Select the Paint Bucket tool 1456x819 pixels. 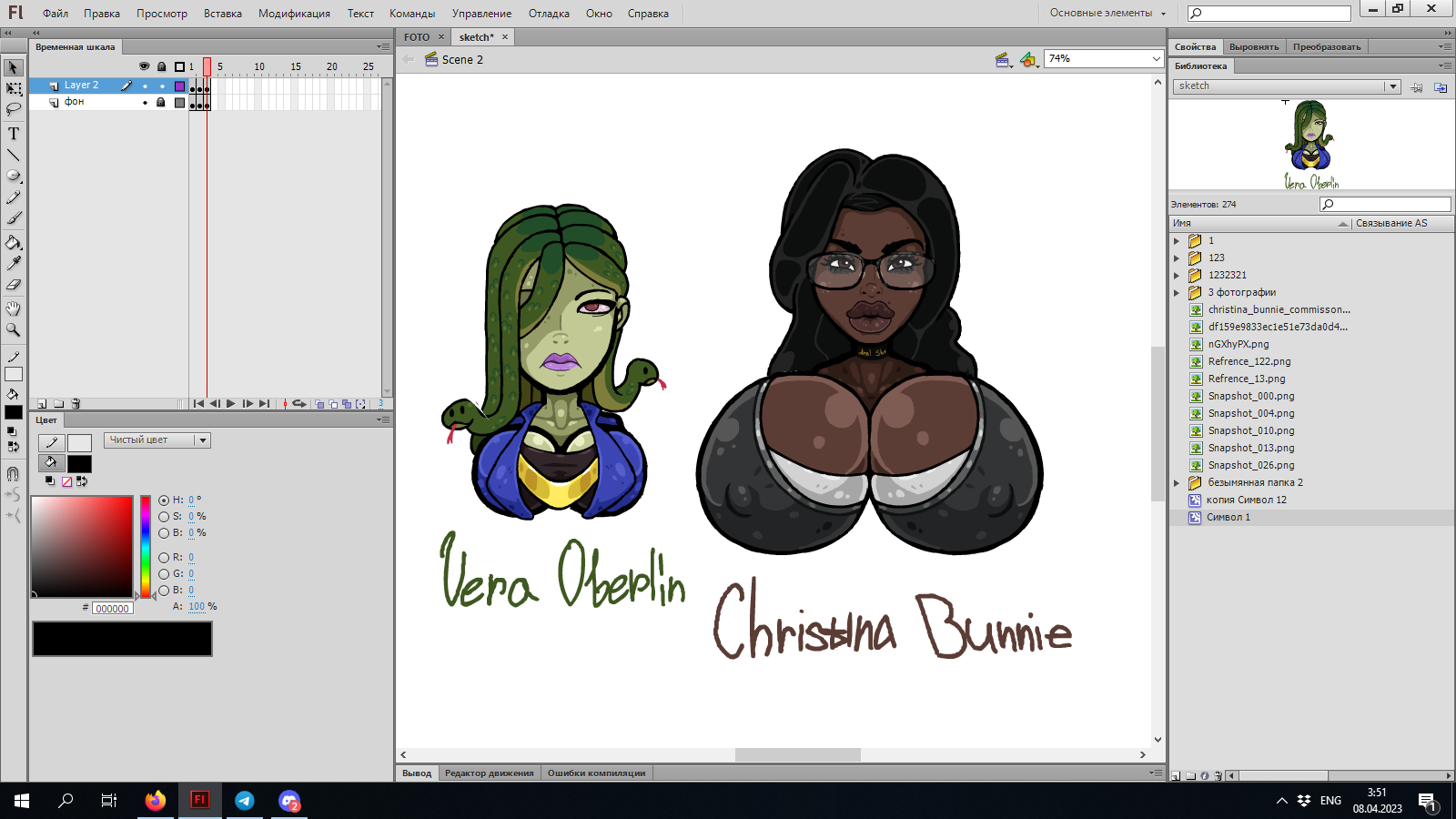tap(13, 242)
